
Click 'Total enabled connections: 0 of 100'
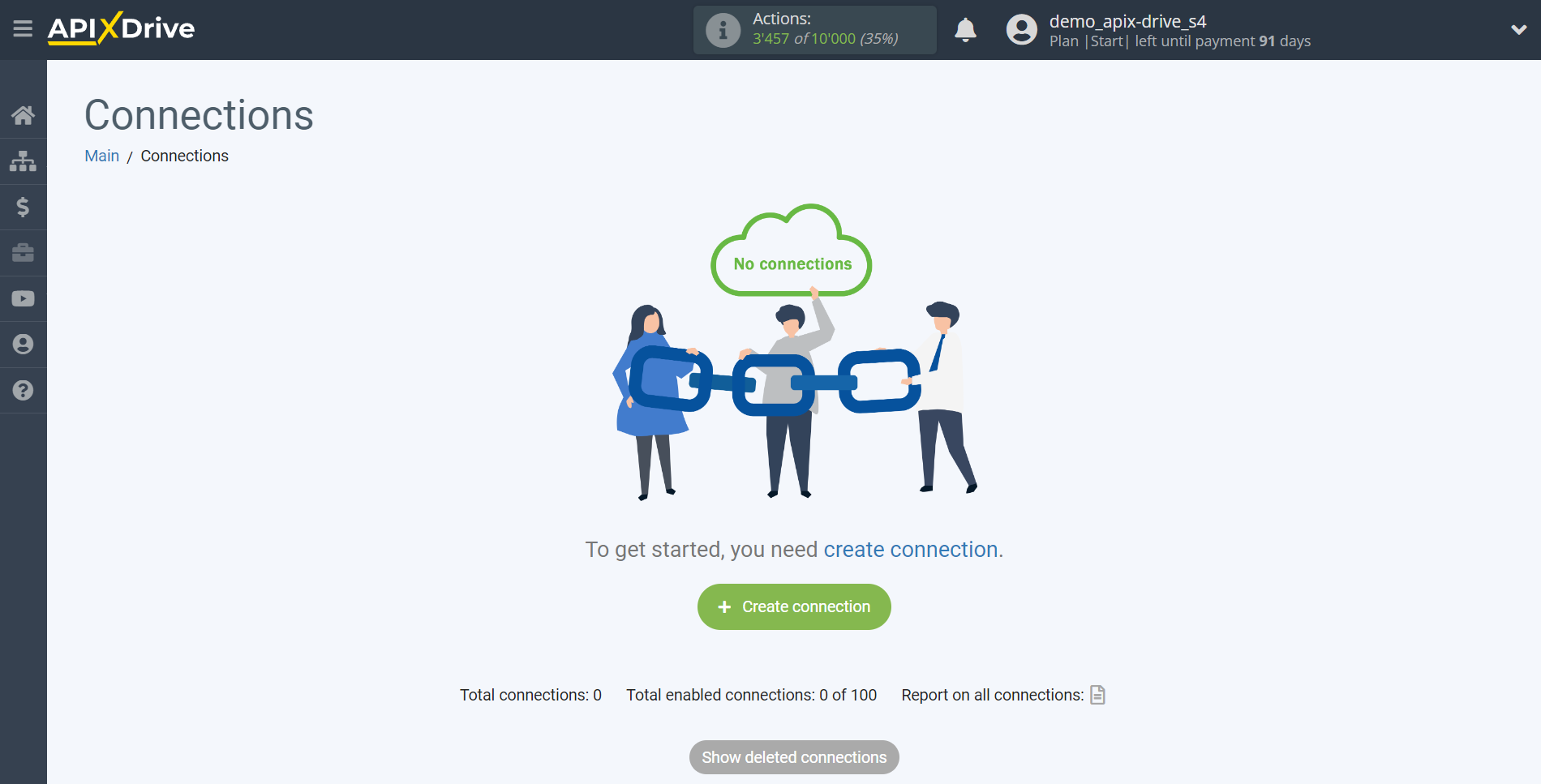(x=751, y=695)
